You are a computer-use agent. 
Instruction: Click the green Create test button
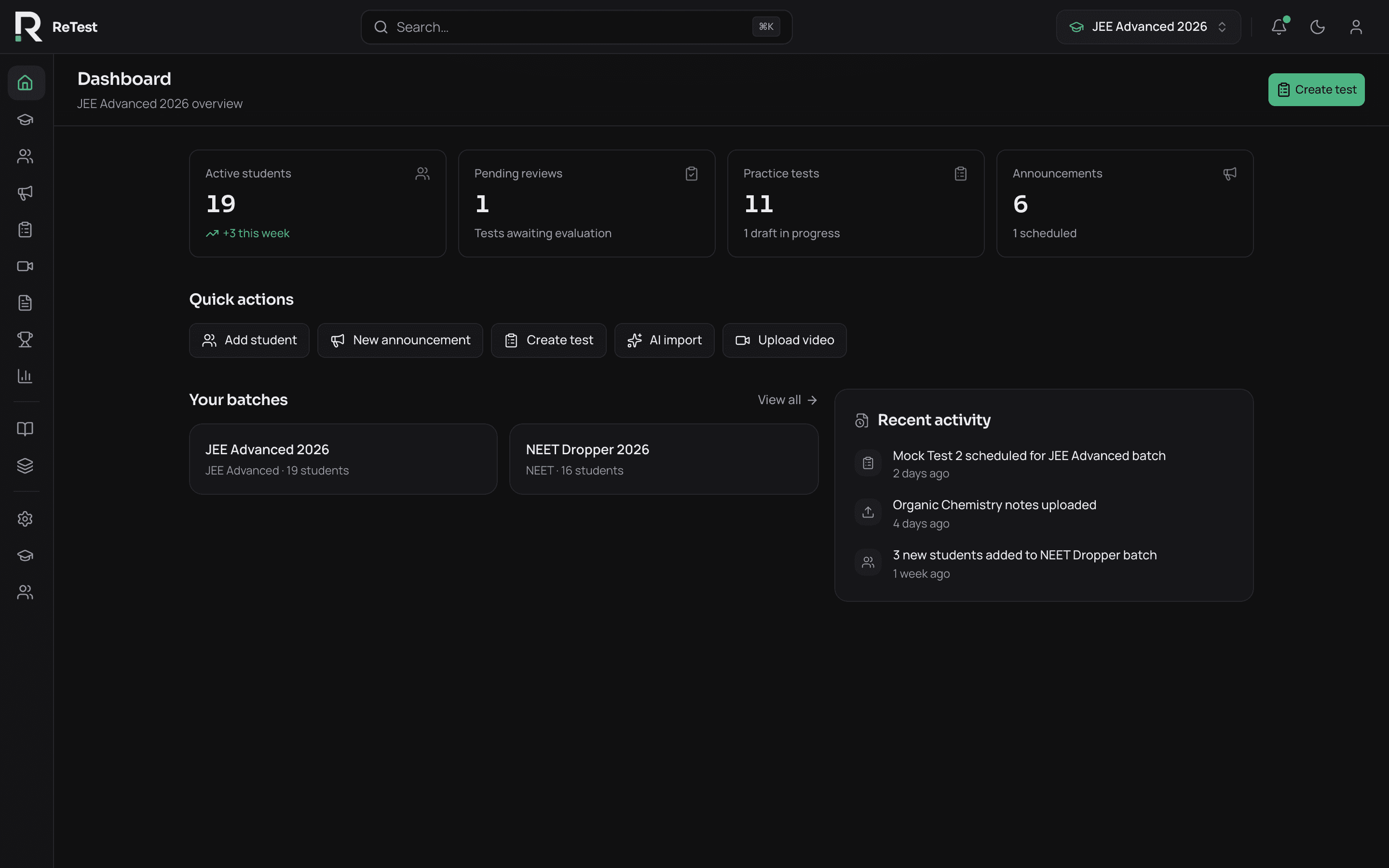(1316, 90)
